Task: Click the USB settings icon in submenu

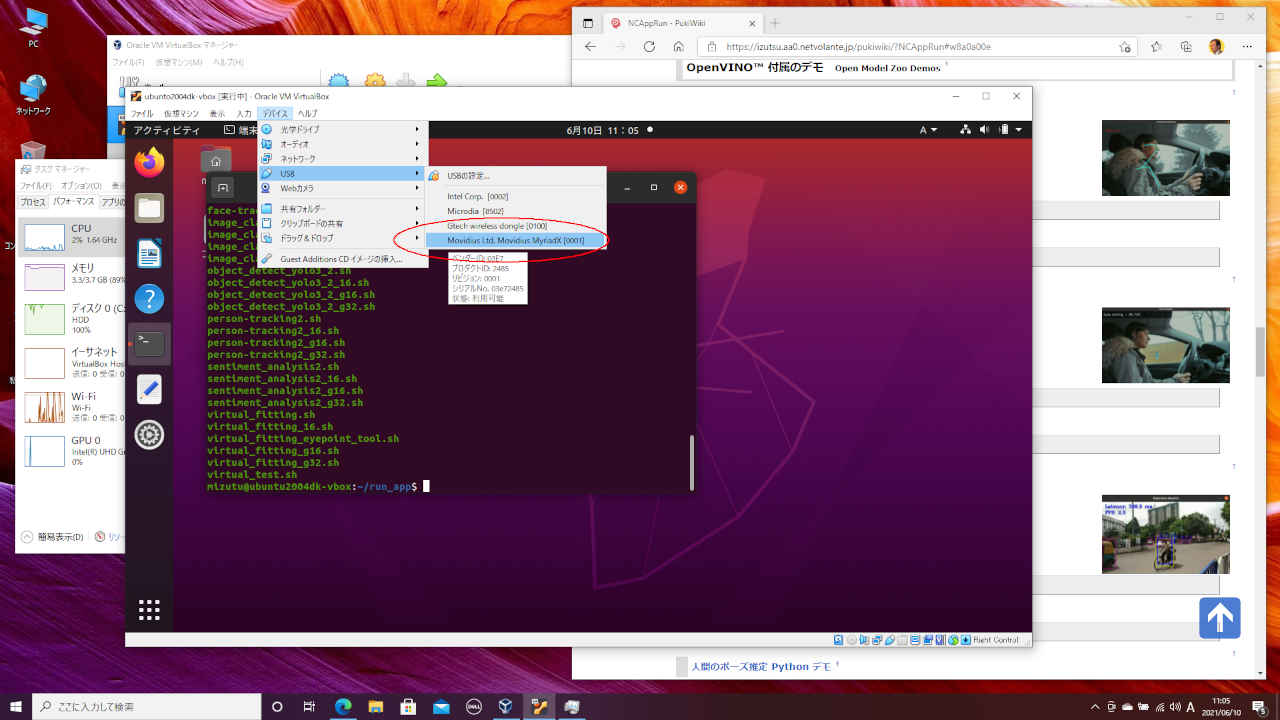Action: pyautogui.click(x=434, y=176)
